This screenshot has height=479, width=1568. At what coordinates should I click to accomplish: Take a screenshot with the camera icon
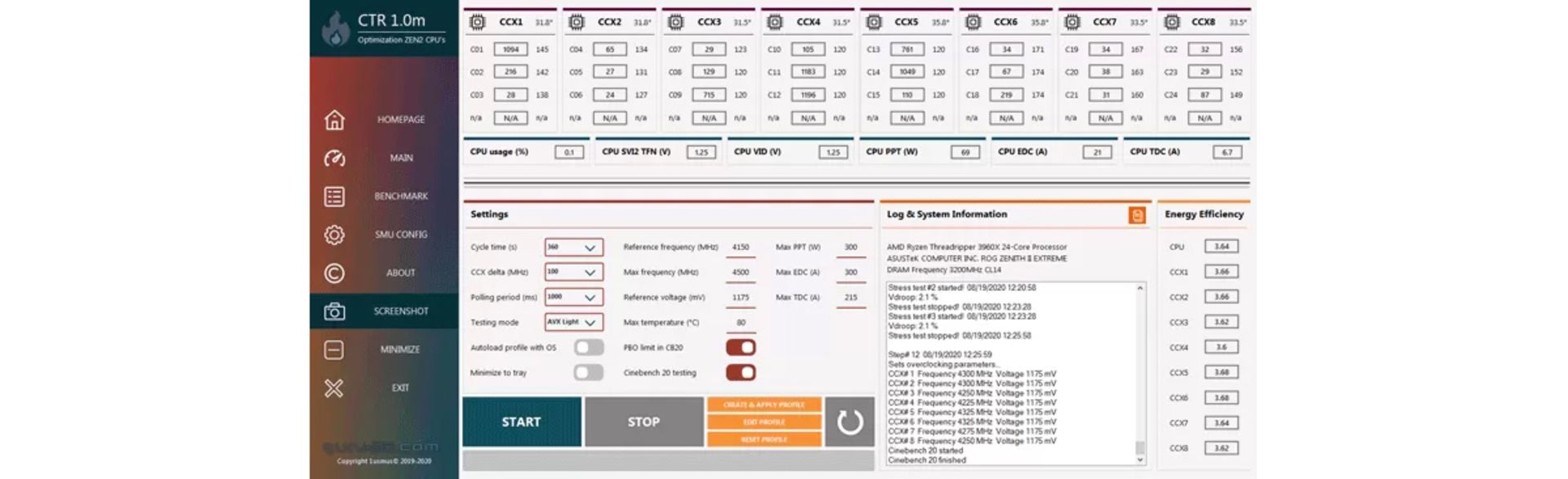pyautogui.click(x=334, y=311)
